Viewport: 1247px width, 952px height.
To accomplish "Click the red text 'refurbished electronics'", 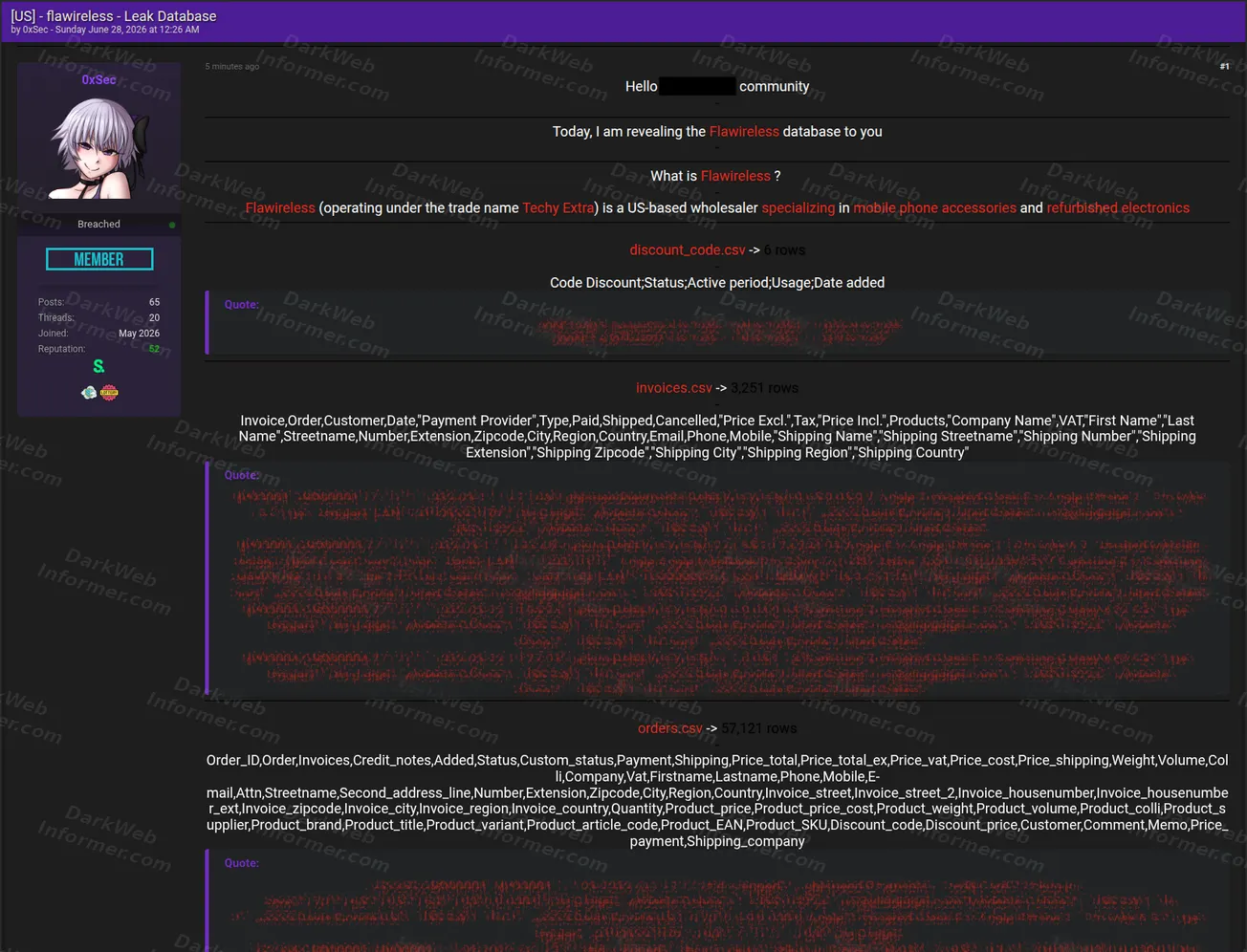I will pos(1118,207).
